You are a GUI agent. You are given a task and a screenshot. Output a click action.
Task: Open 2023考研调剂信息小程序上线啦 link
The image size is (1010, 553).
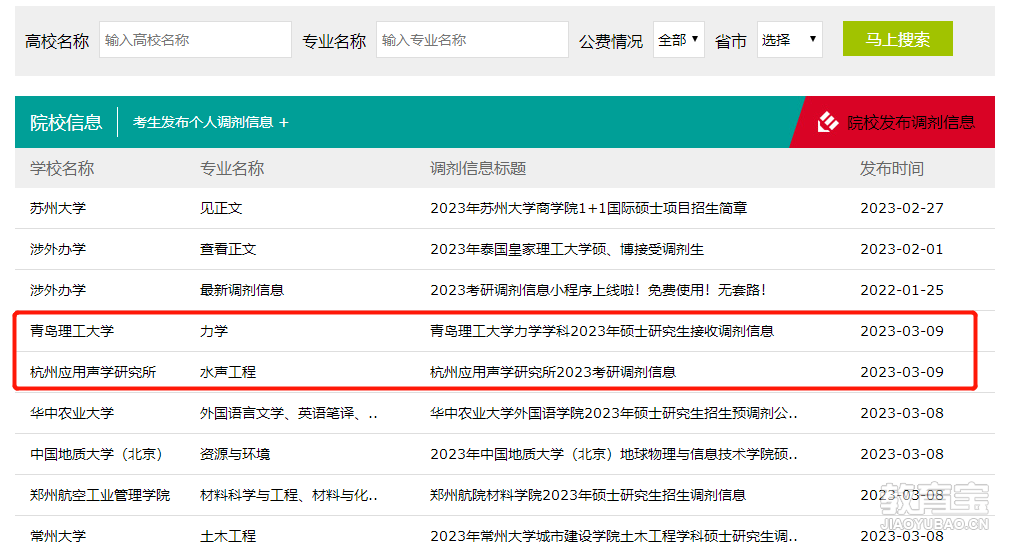click(598, 290)
